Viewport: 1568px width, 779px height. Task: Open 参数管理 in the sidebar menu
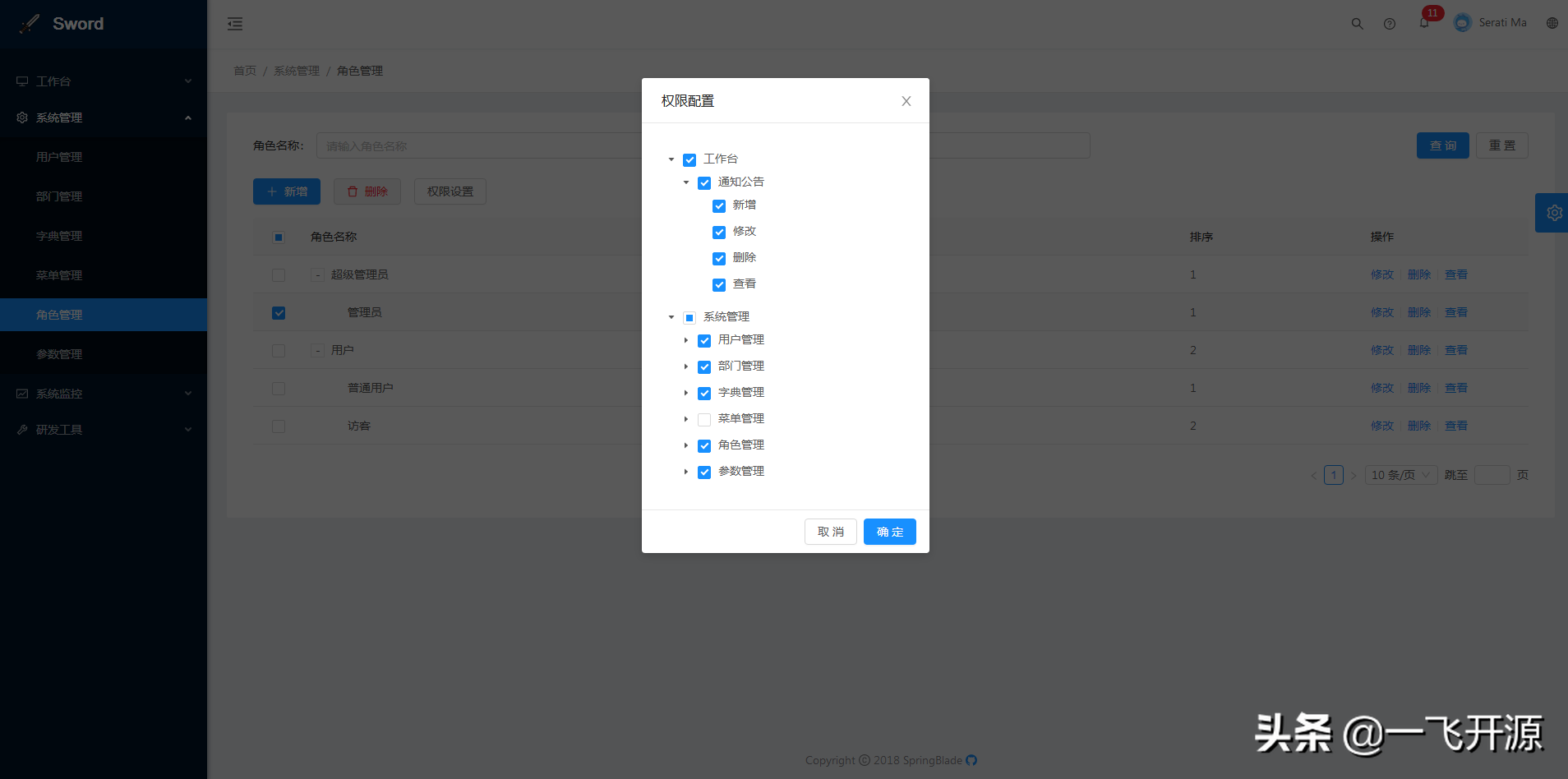click(x=104, y=354)
